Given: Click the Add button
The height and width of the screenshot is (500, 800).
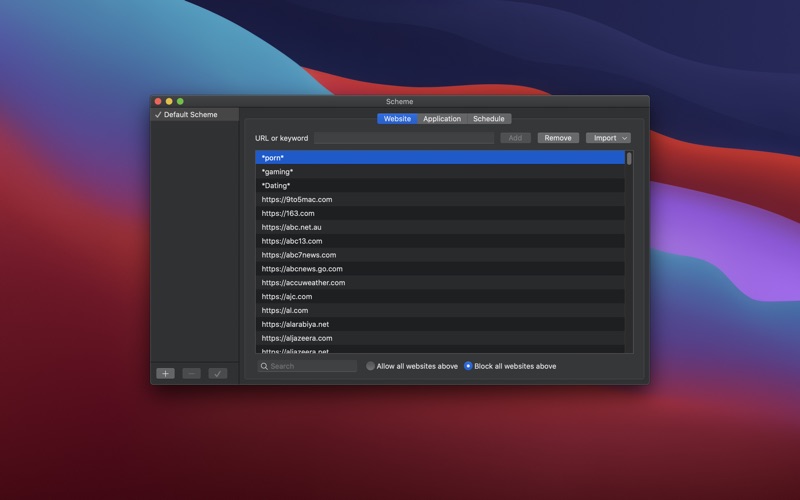Looking at the screenshot, I should tap(515, 138).
